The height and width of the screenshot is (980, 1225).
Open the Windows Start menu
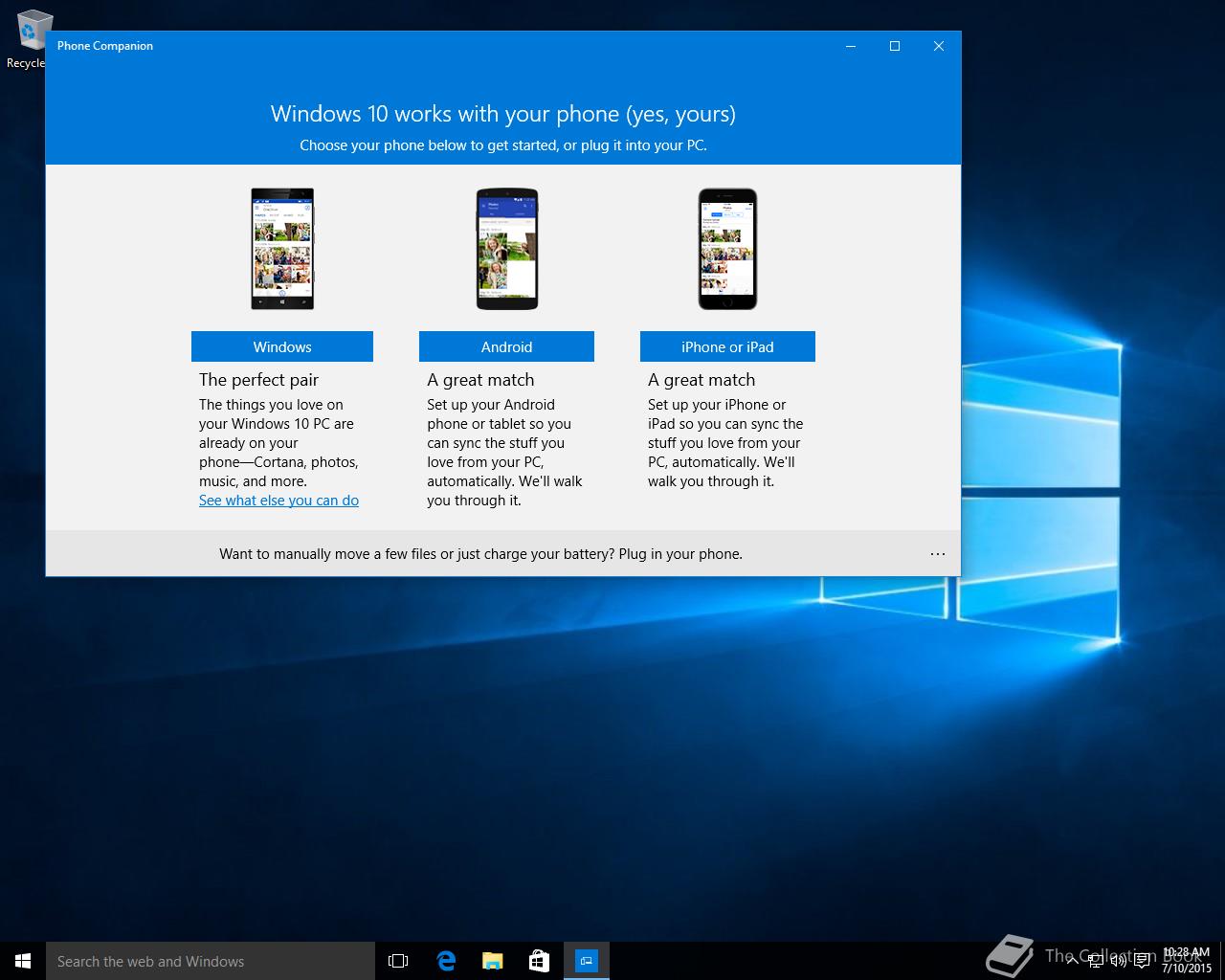(x=23, y=961)
